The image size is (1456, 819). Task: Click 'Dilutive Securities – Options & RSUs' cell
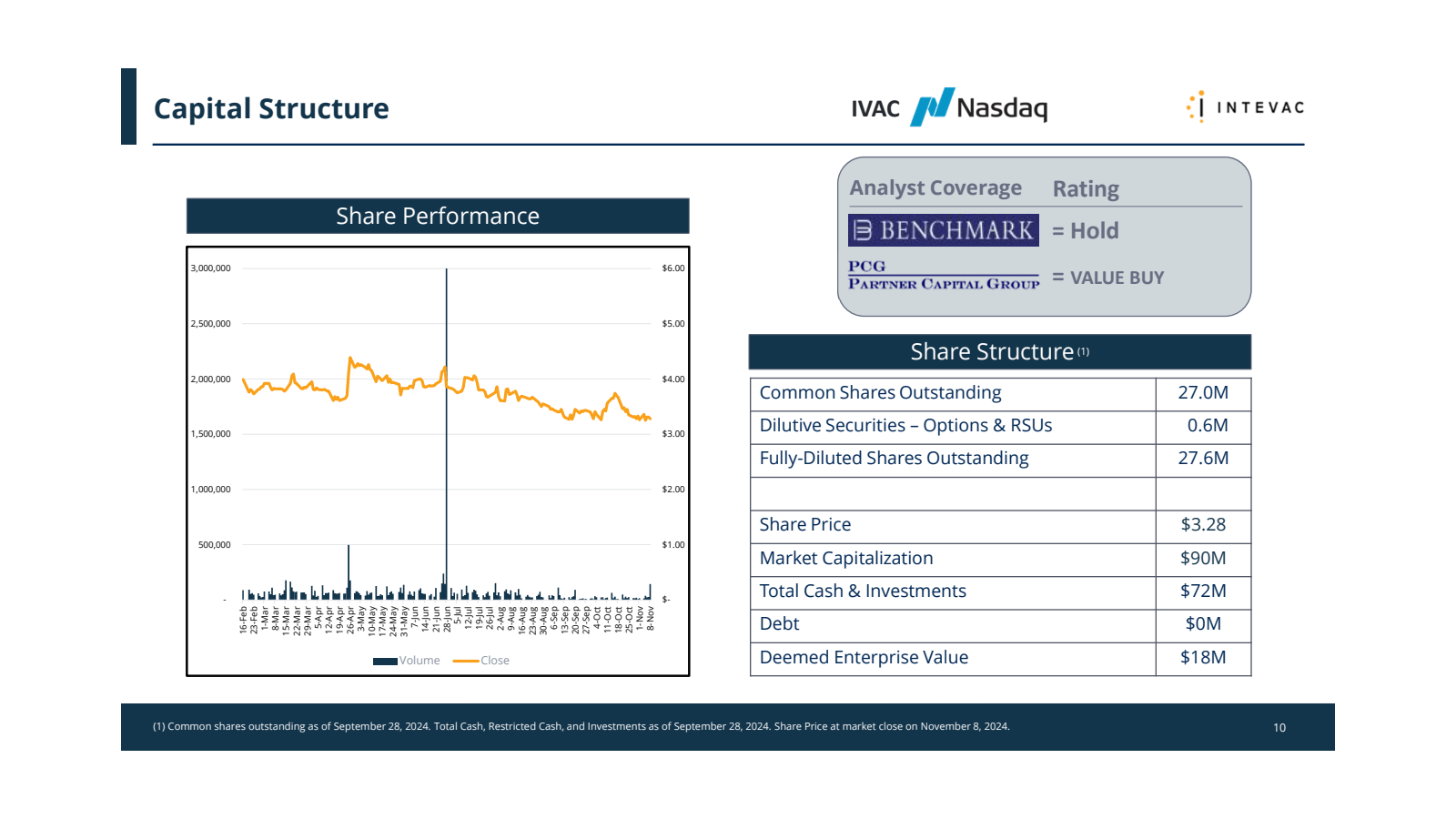click(x=953, y=427)
